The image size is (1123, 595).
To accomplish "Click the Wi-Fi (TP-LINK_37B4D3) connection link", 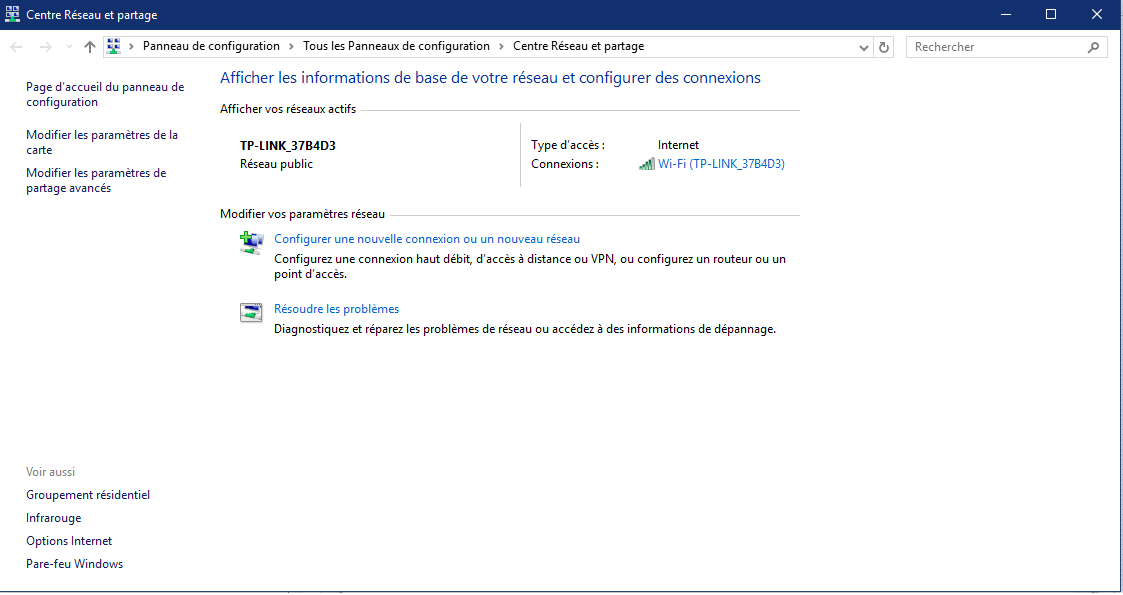I will 721,163.
